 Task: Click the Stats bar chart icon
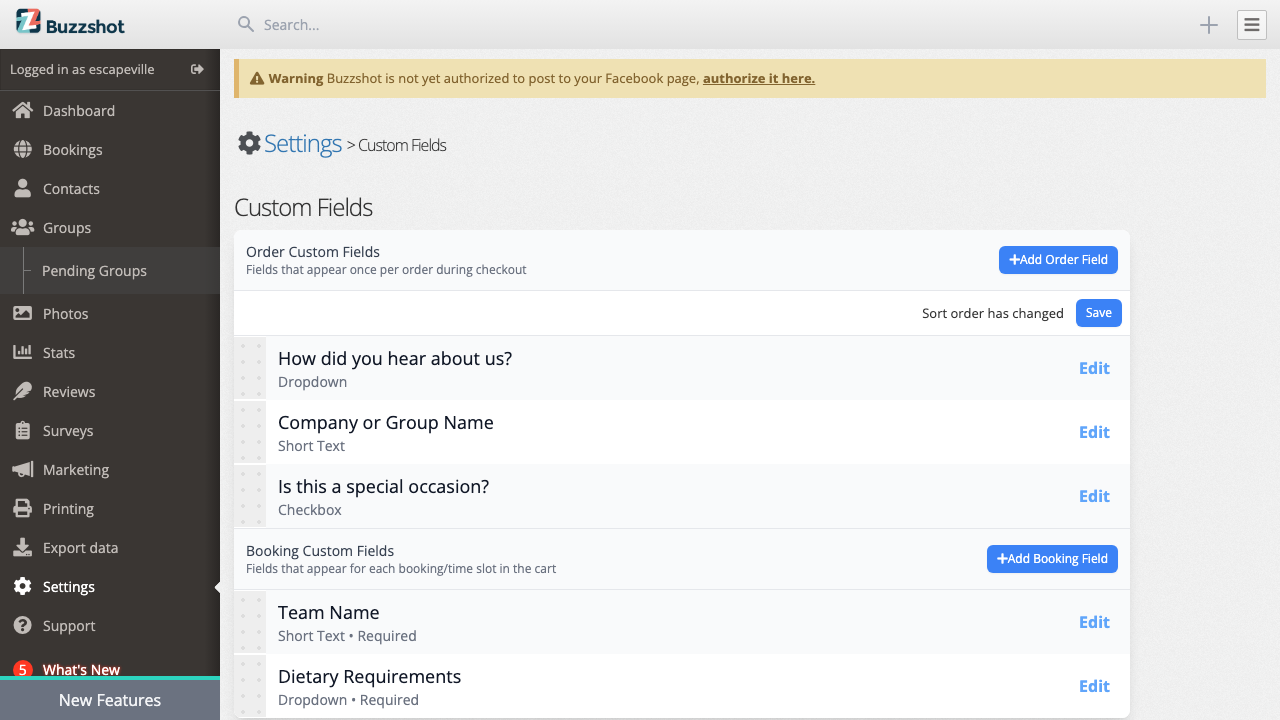22,353
